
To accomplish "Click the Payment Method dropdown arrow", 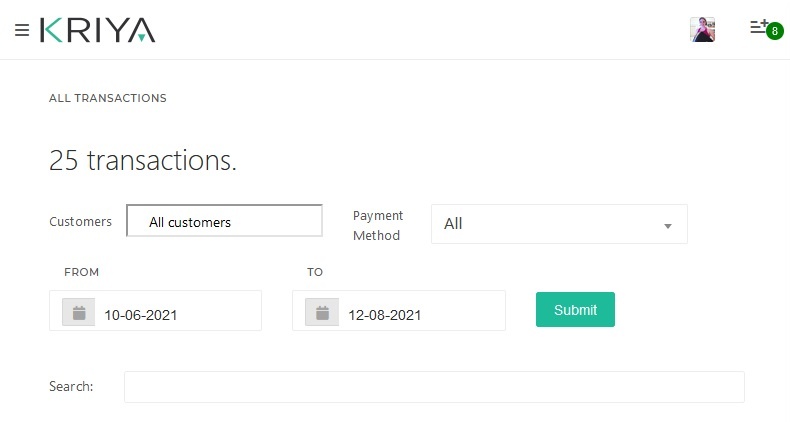I will (667, 225).
